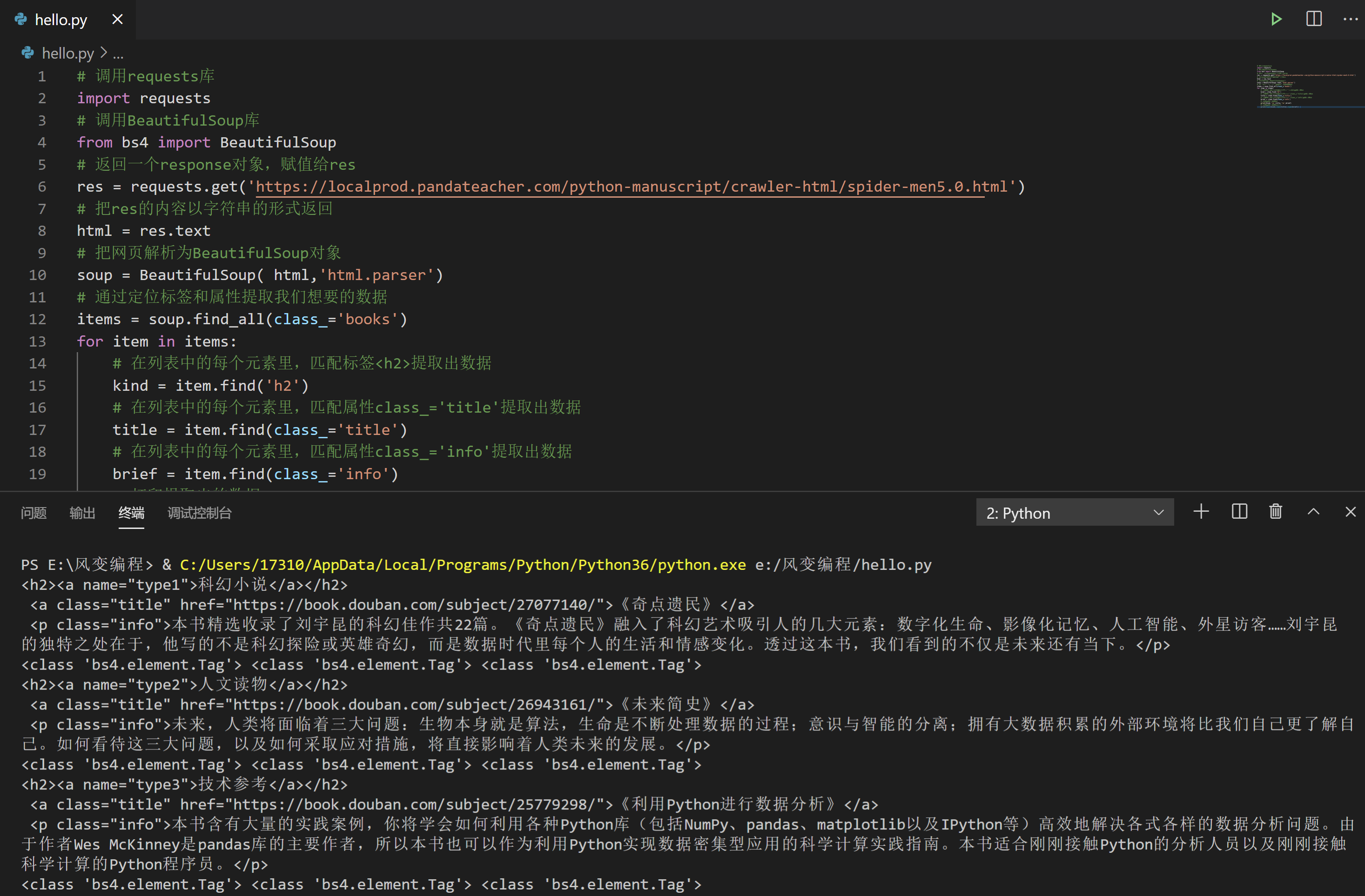Open the '2: Python' terminal selector dropdown
The image size is (1365, 896).
1075,513
